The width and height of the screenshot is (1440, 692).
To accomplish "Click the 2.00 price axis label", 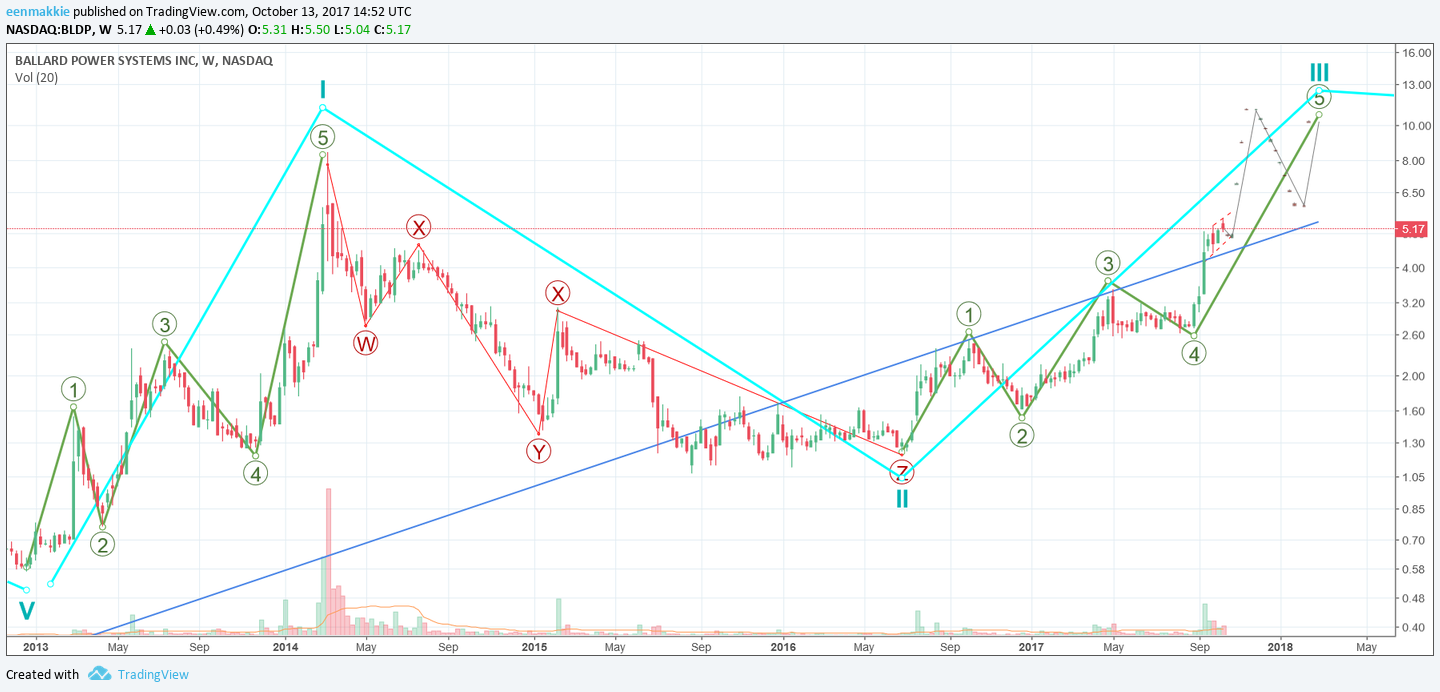I will 1414,376.
